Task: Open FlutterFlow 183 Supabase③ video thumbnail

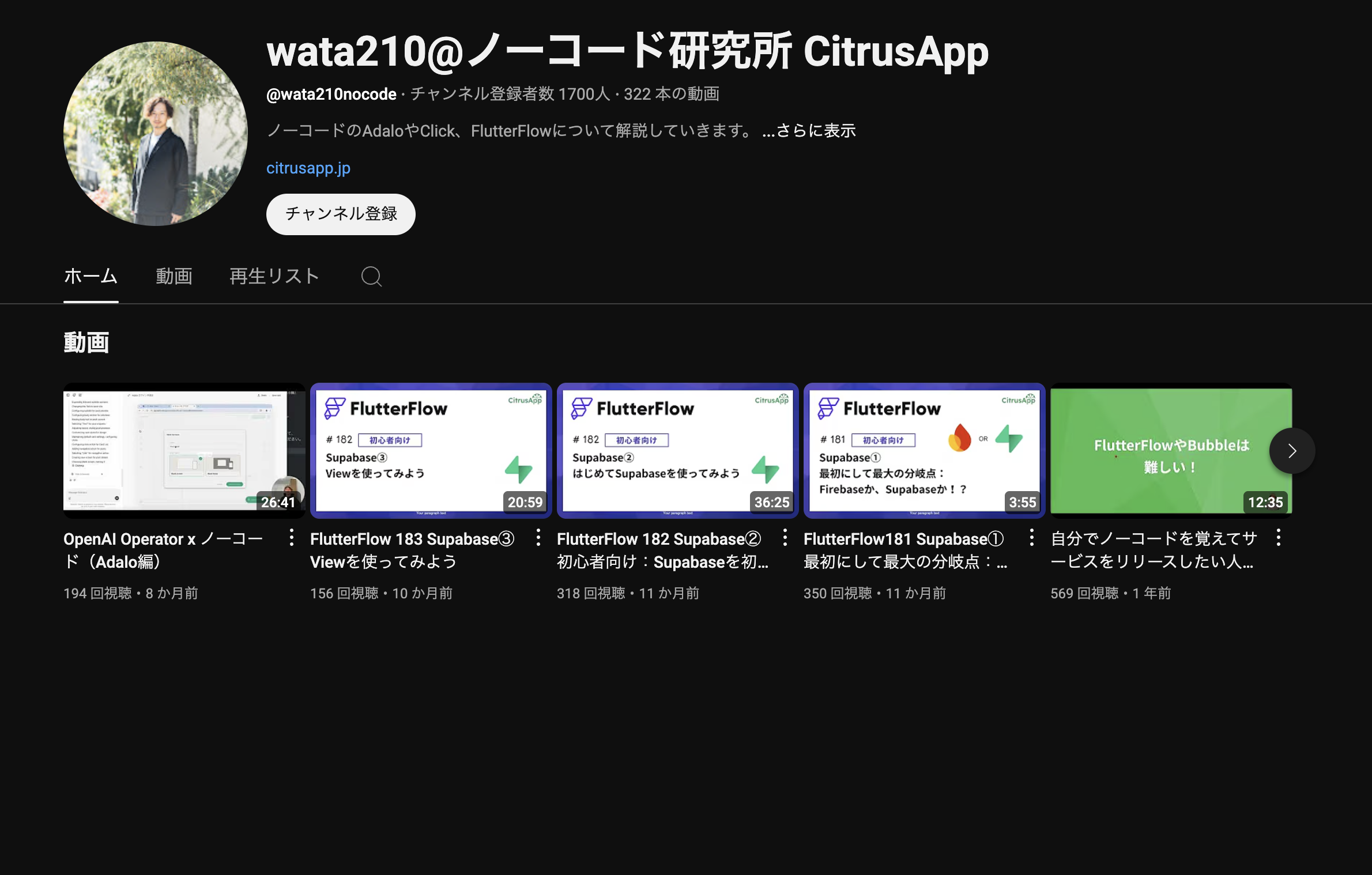Action: [x=431, y=450]
